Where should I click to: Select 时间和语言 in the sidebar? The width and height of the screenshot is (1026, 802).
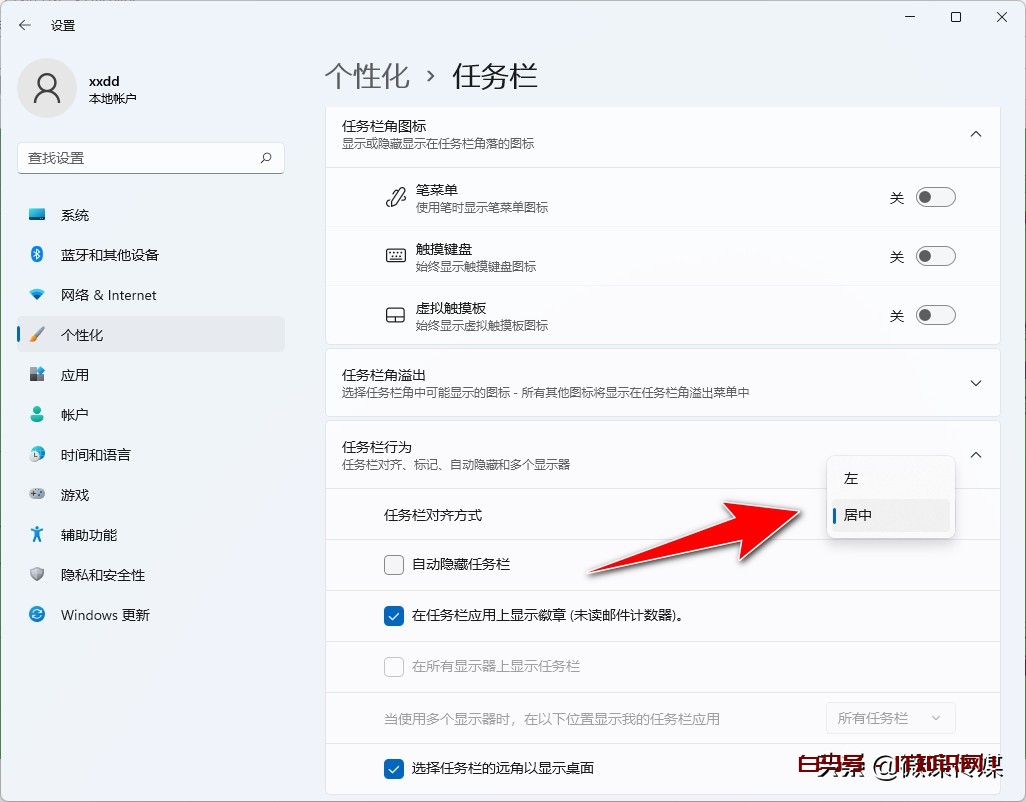click(x=95, y=455)
